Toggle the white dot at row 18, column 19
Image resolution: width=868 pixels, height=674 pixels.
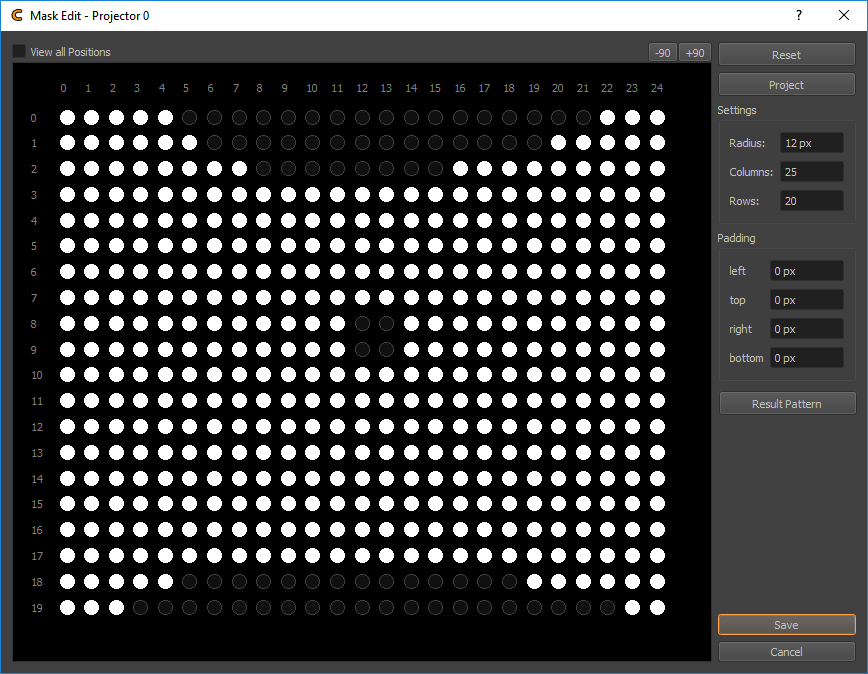coord(534,582)
